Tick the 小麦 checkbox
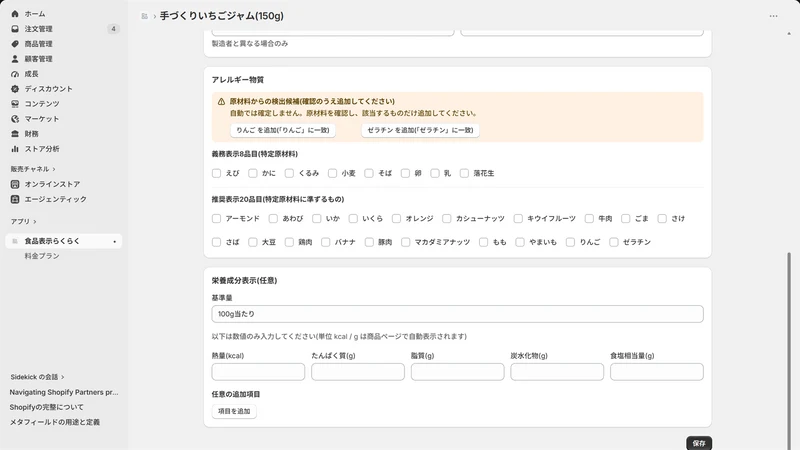 [333, 173]
